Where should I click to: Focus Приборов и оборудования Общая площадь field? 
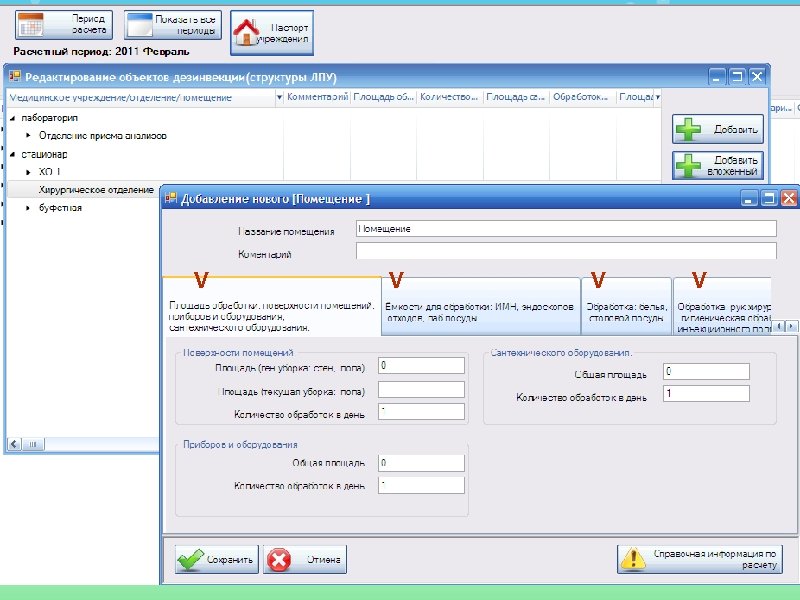[x=421, y=463]
